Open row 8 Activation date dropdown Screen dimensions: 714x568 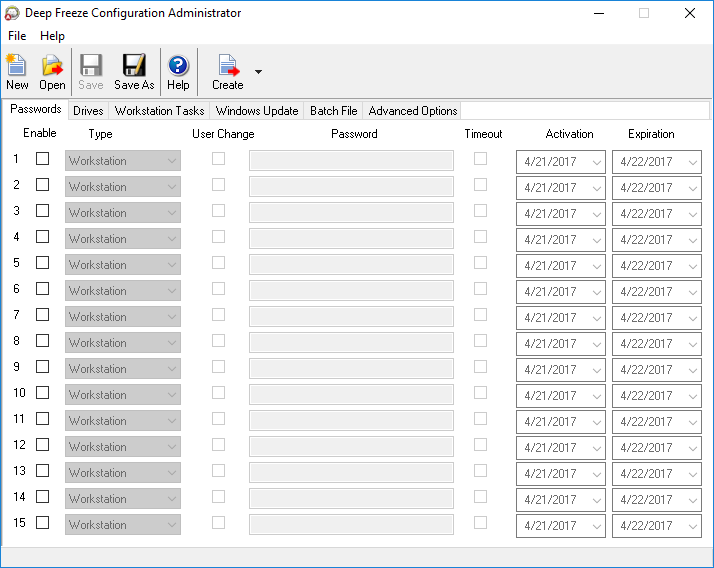click(x=597, y=344)
